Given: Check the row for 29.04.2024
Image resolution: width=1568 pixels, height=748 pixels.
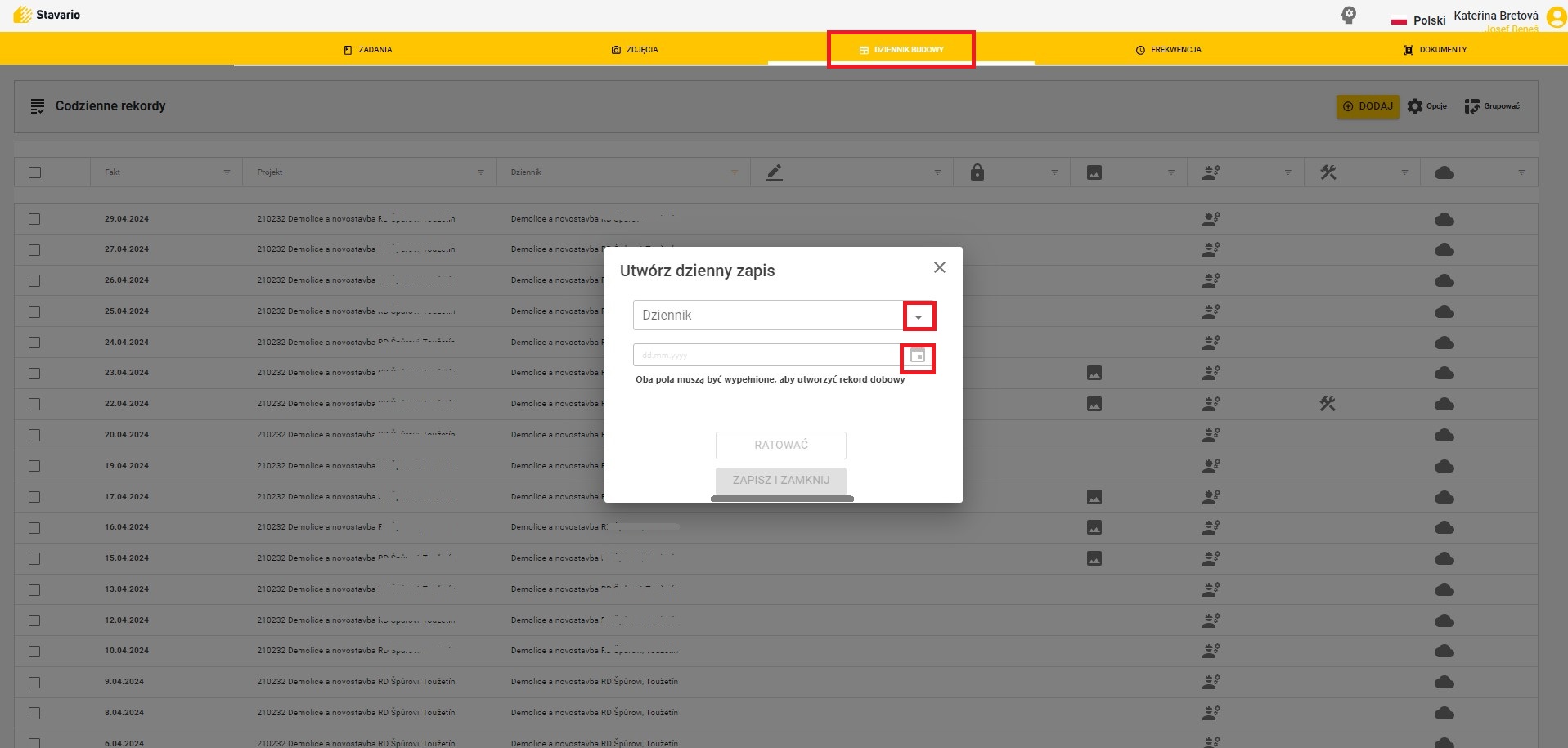Looking at the screenshot, I should [34, 219].
